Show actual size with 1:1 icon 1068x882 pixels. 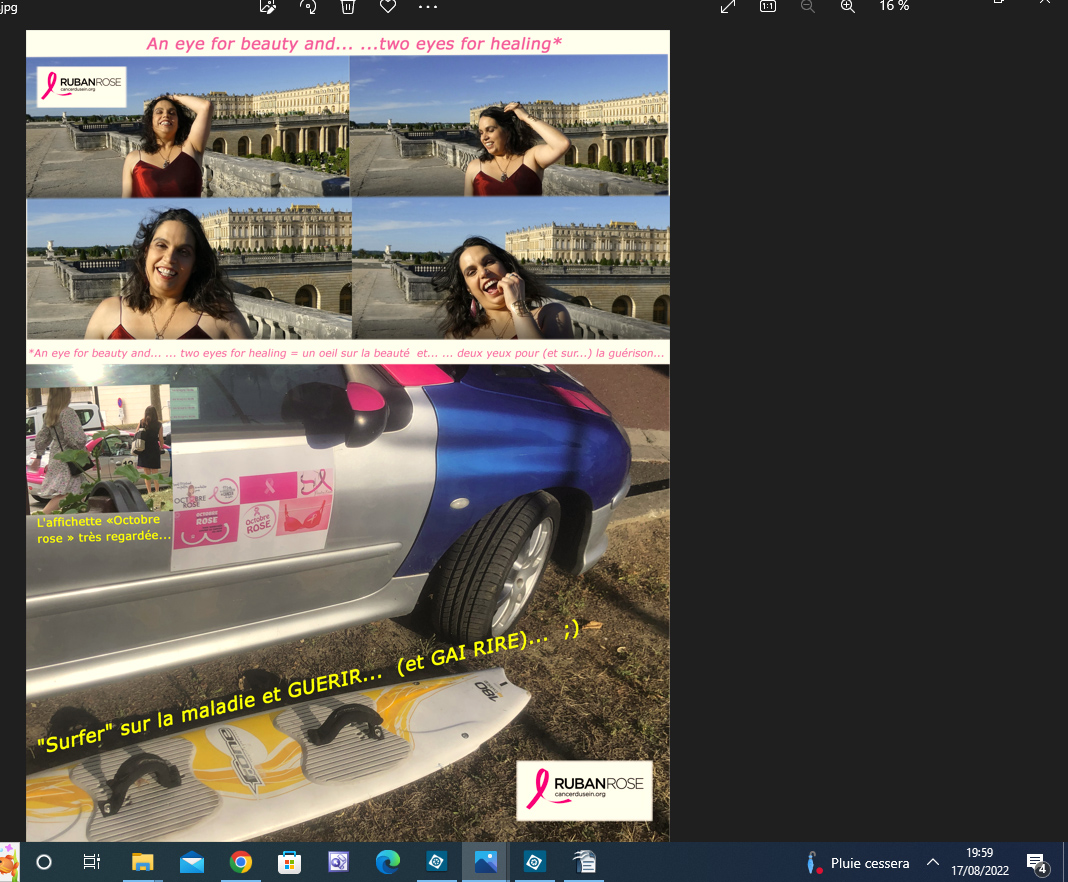coord(768,6)
